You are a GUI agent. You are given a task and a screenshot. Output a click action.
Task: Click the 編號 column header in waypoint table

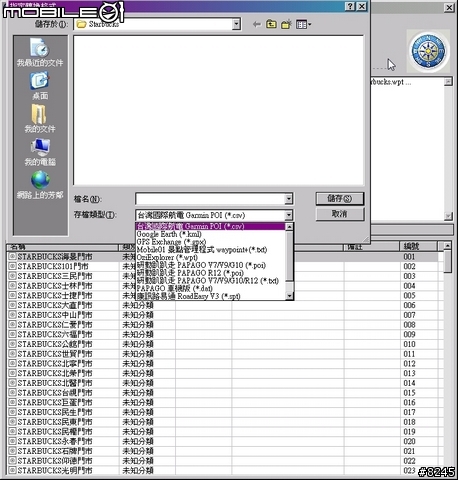(x=418, y=247)
